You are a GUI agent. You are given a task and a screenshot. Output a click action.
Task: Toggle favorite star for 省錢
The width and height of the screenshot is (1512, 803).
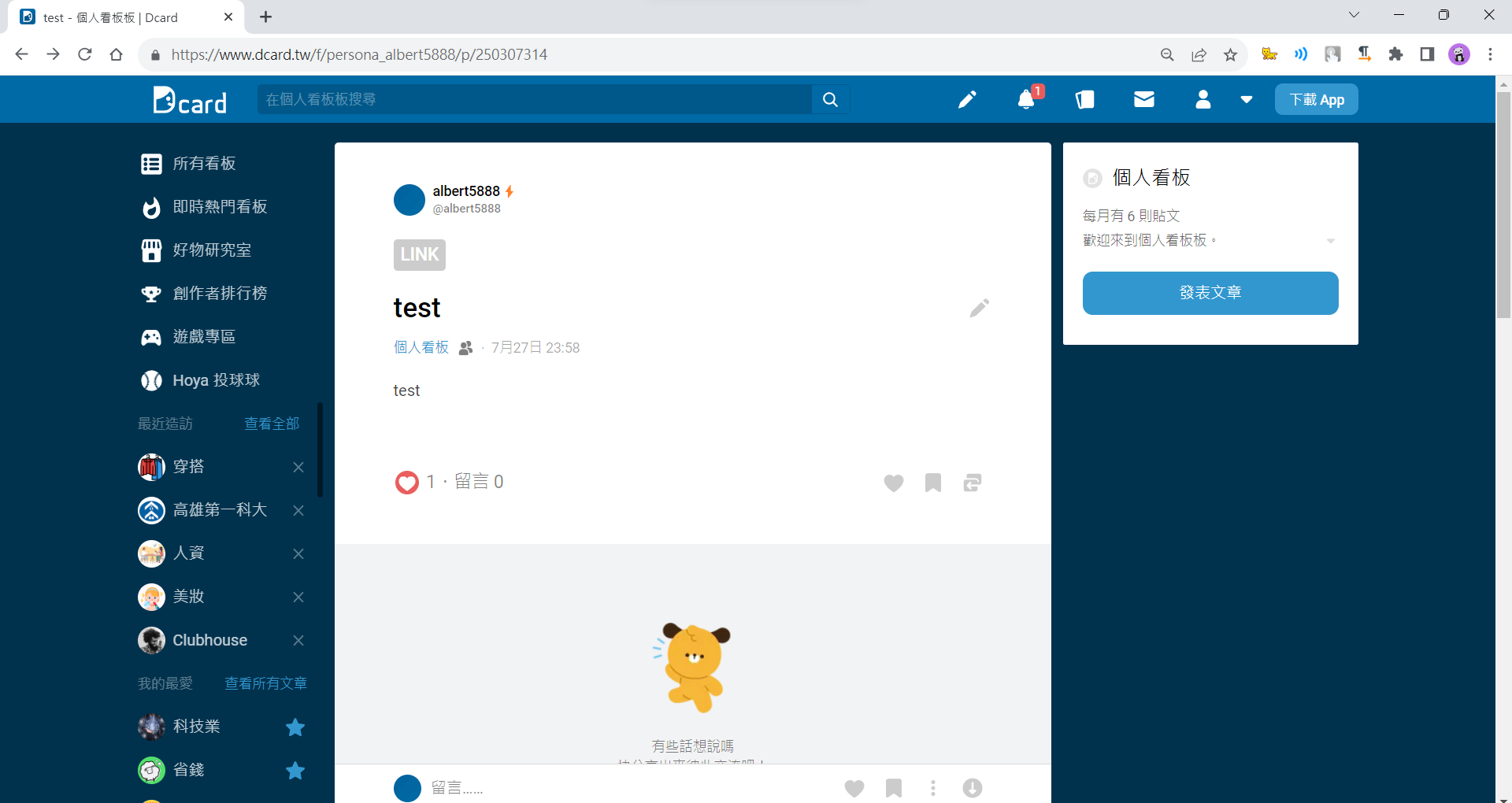(295, 770)
